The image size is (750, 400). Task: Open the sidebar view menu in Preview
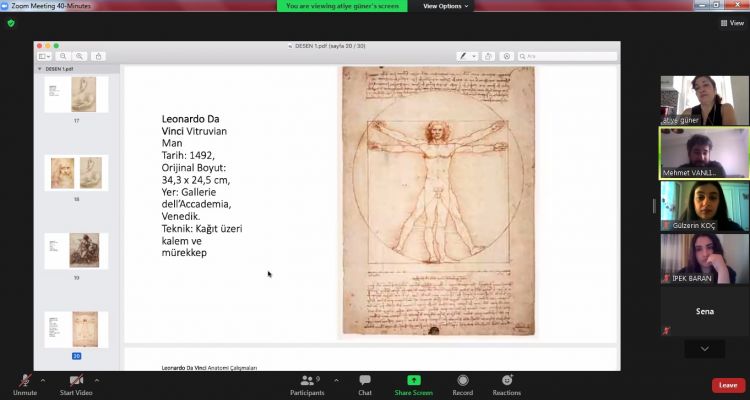pyautogui.click(x=44, y=56)
